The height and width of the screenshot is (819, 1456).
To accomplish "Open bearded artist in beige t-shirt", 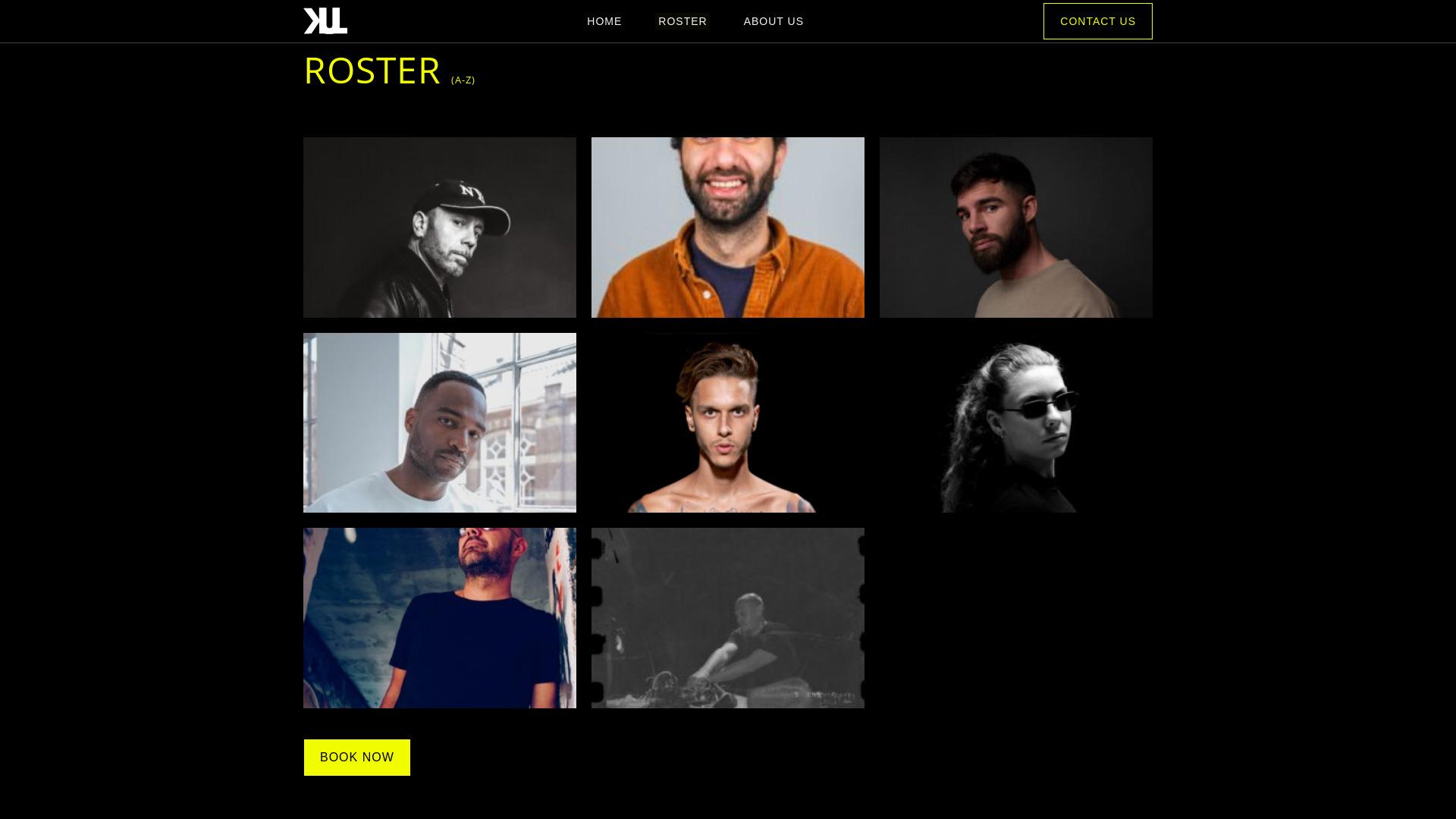I will [x=1016, y=227].
